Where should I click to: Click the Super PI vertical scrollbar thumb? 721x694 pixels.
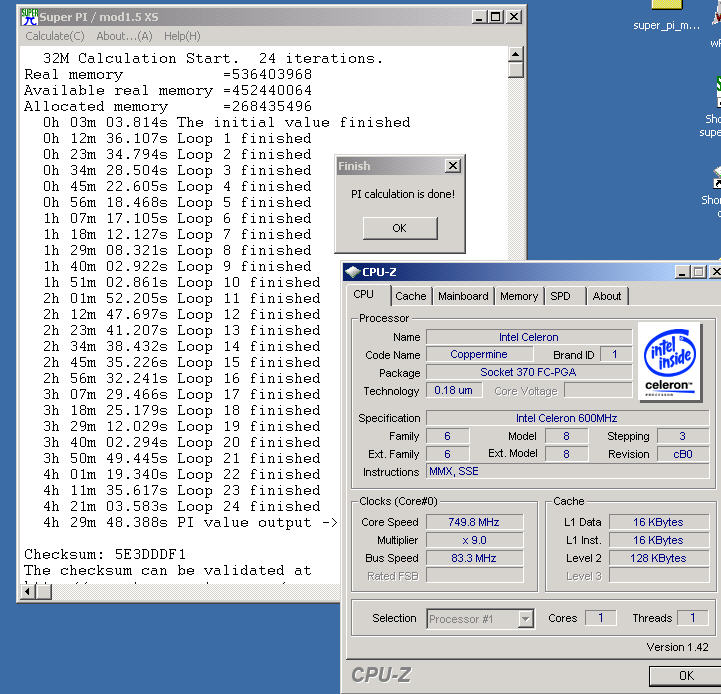coord(516,70)
